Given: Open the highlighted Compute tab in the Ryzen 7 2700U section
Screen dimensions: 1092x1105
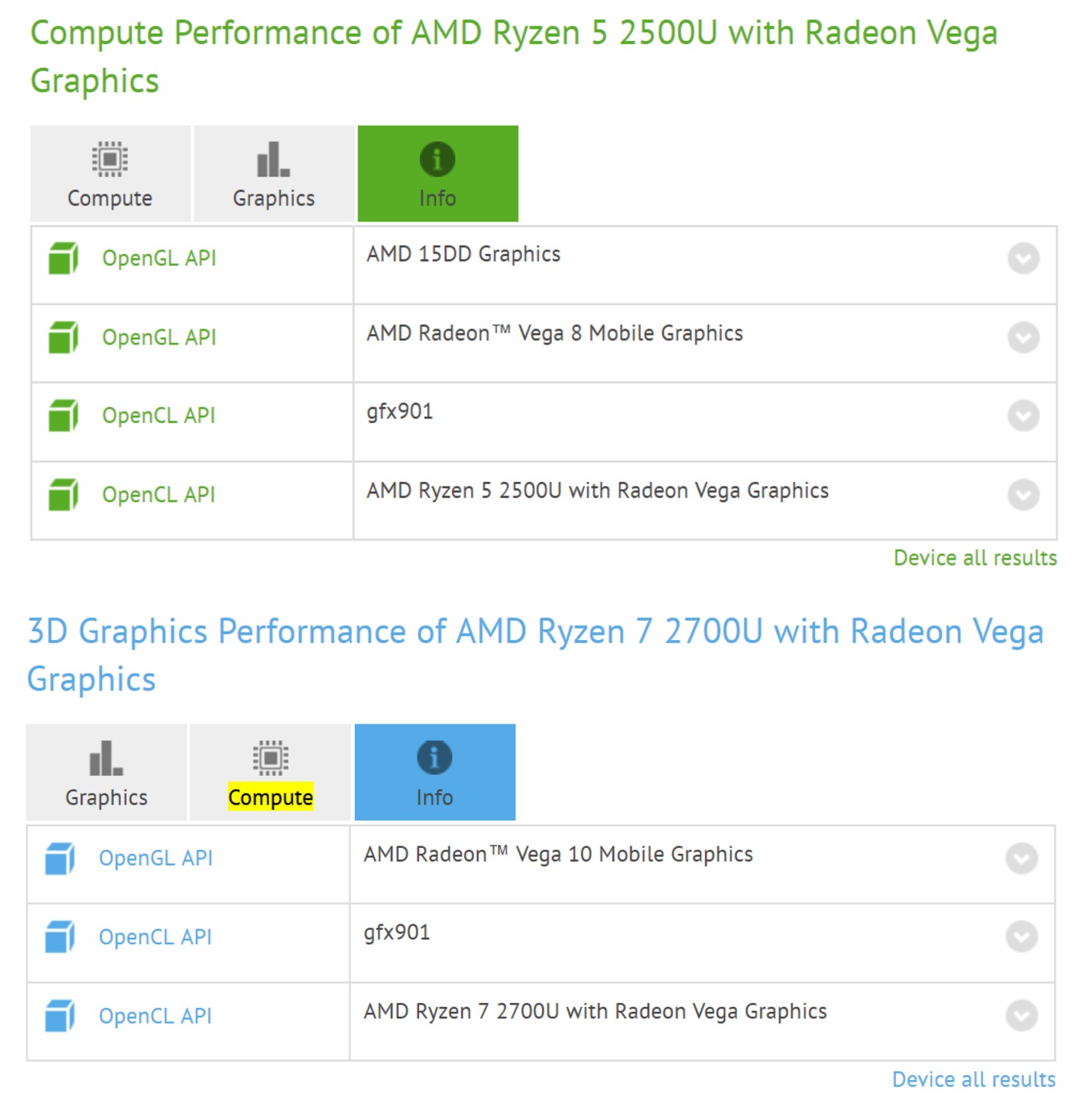Looking at the screenshot, I should (271, 773).
